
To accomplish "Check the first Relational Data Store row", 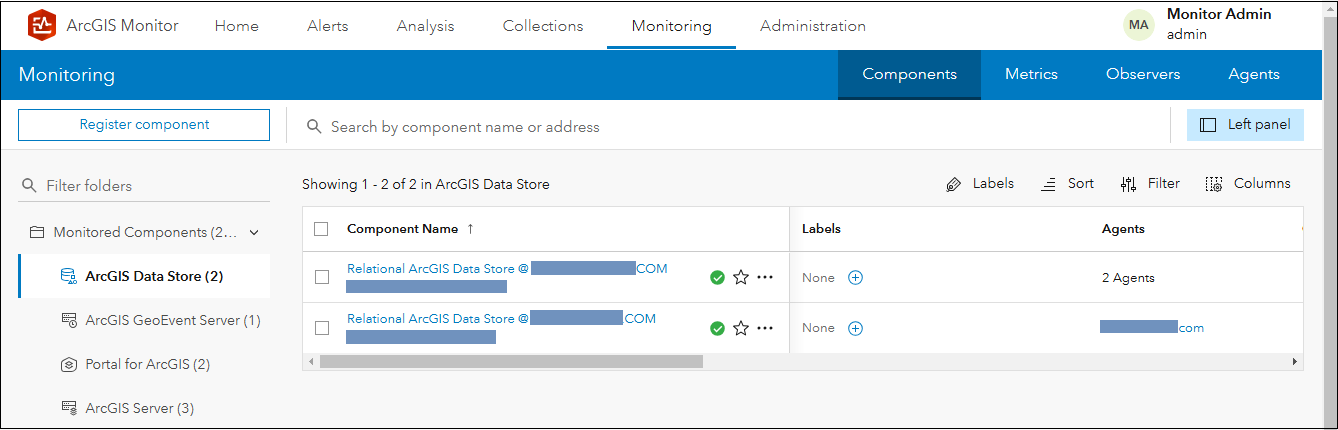I will coord(322,278).
